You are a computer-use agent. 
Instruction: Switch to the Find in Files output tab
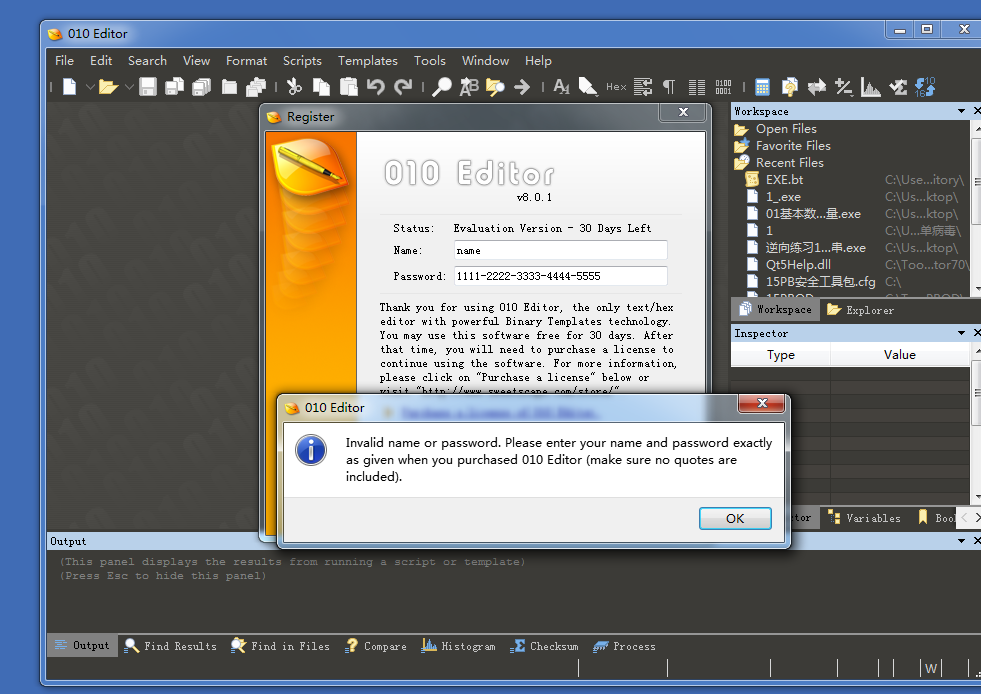click(x=280, y=646)
